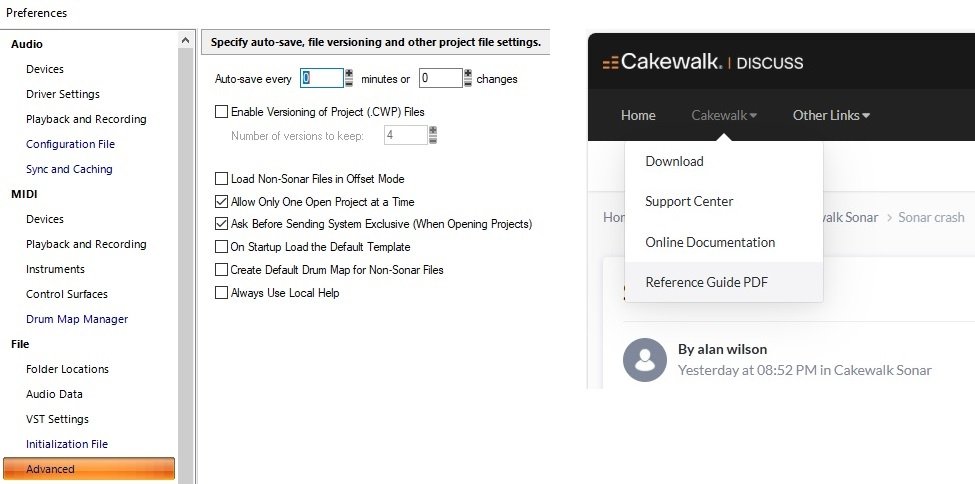Toggle Load Non-Sonar Files in Offset Mode
The width and height of the screenshot is (975, 484).
(x=221, y=179)
